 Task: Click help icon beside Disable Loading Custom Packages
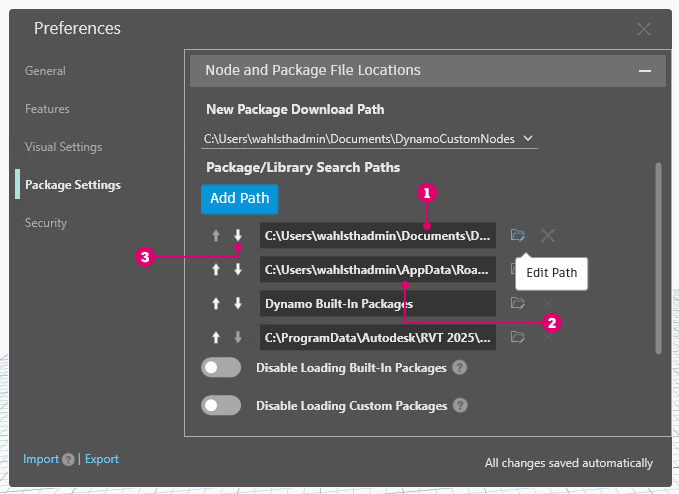[x=460, y=405]
